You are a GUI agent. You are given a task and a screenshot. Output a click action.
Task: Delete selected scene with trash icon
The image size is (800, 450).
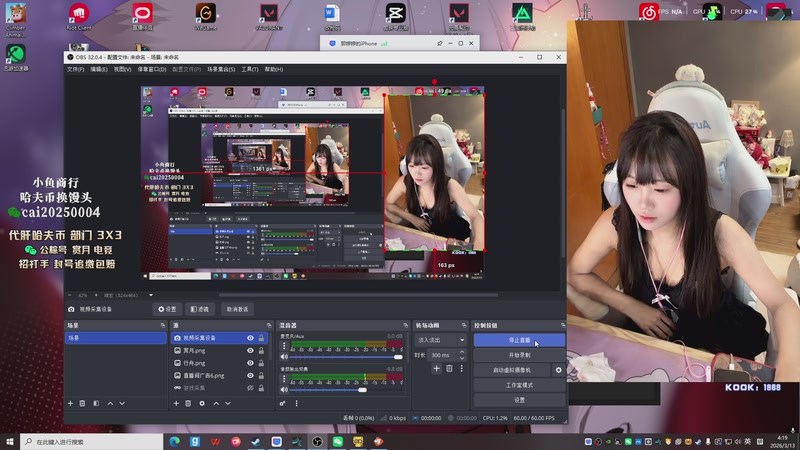82,403
